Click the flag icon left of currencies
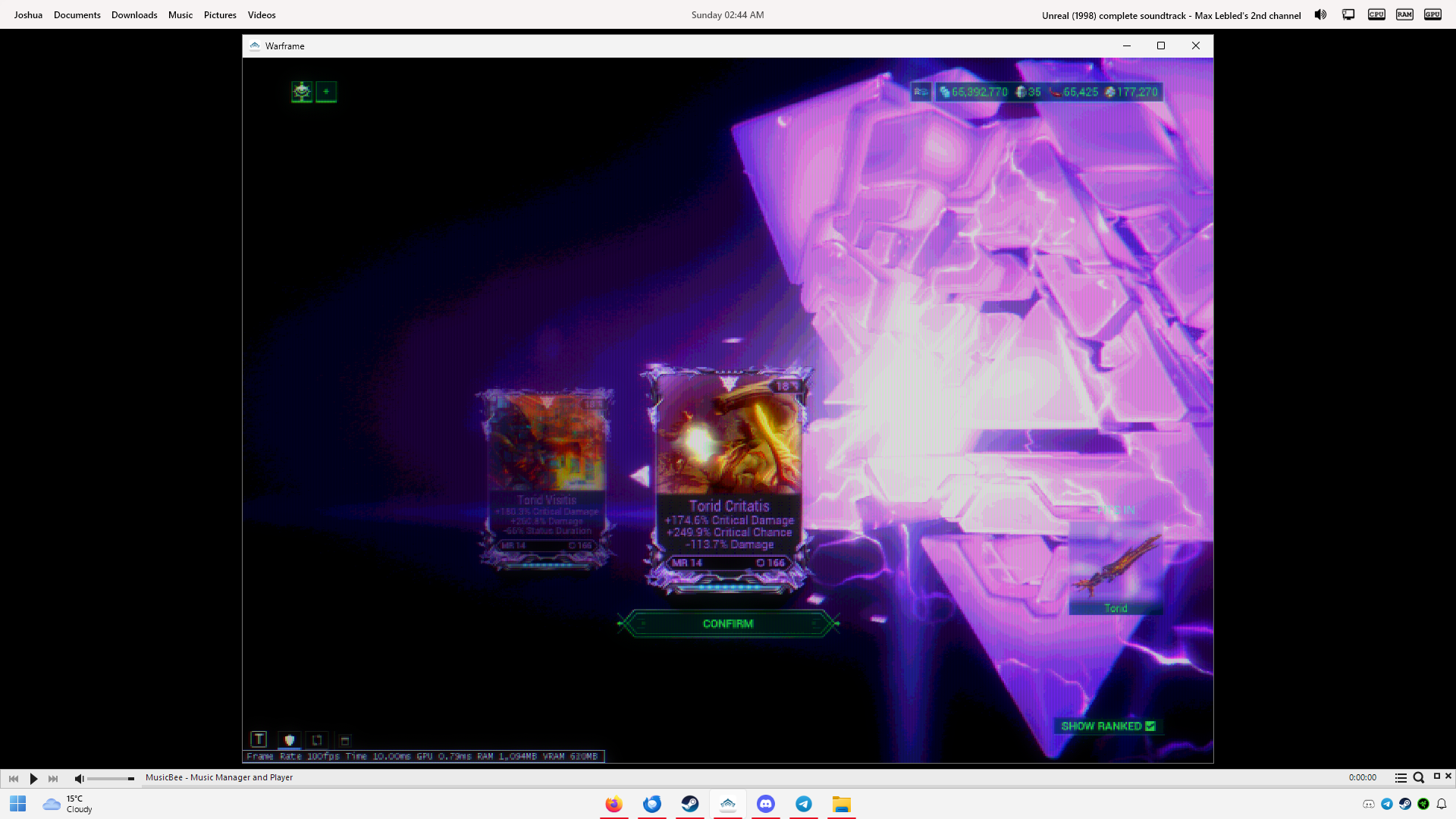This screenshot has width=1456, height=819. coord(921,92)
